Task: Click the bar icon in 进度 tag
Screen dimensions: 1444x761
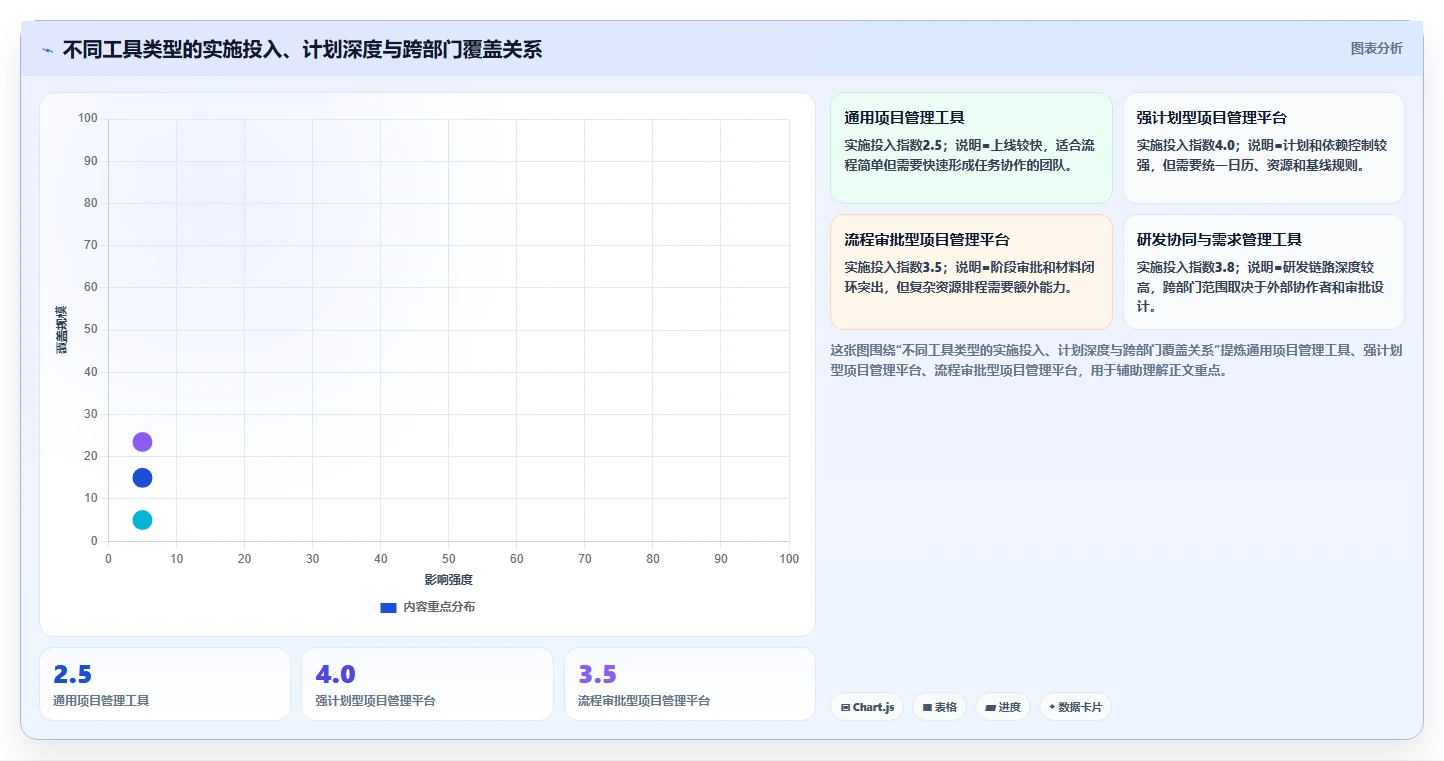Action: pyautogui.click(x=990, y=707)
